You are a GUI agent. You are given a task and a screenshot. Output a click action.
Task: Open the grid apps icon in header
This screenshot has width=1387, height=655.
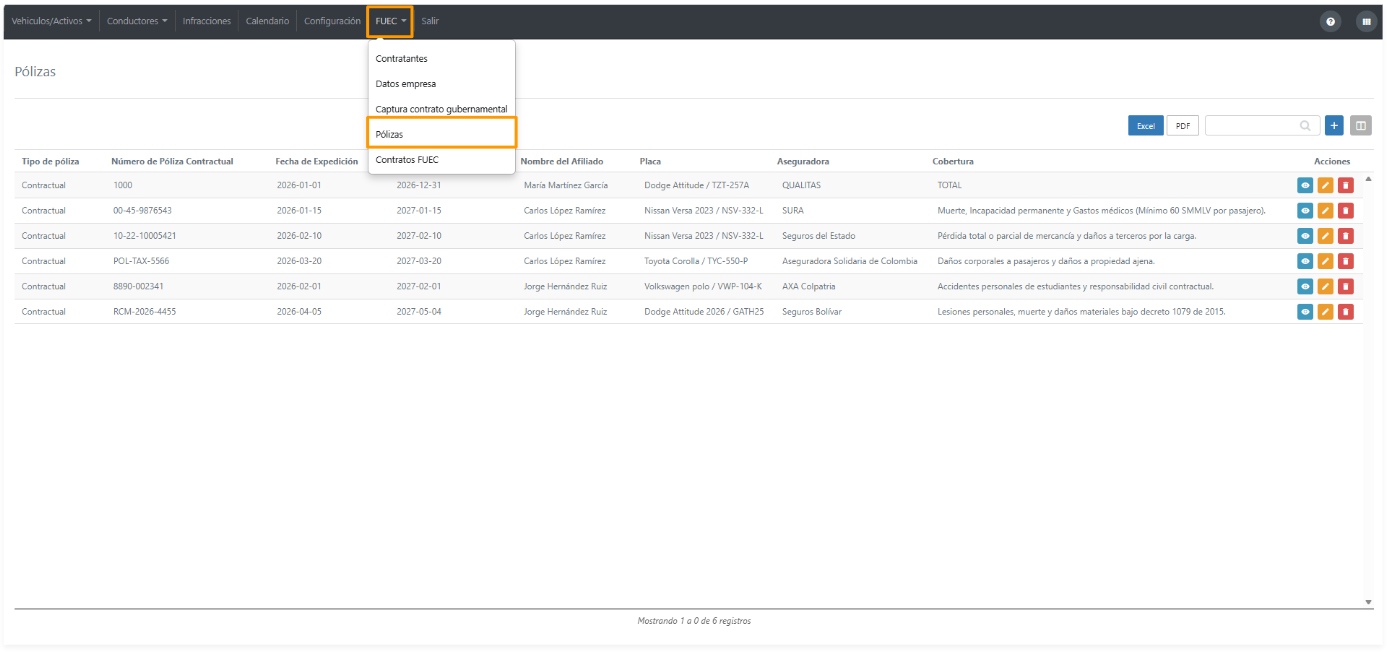tap(1366, 21)
